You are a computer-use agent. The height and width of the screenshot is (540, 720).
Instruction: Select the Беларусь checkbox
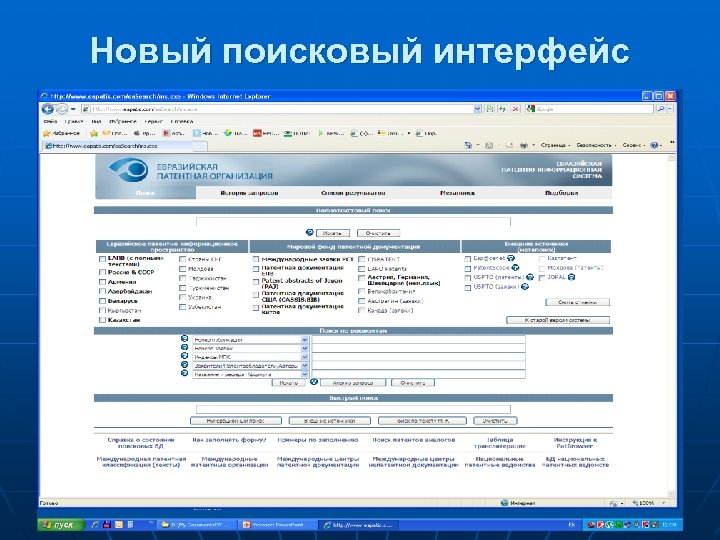tap(102, 301)
